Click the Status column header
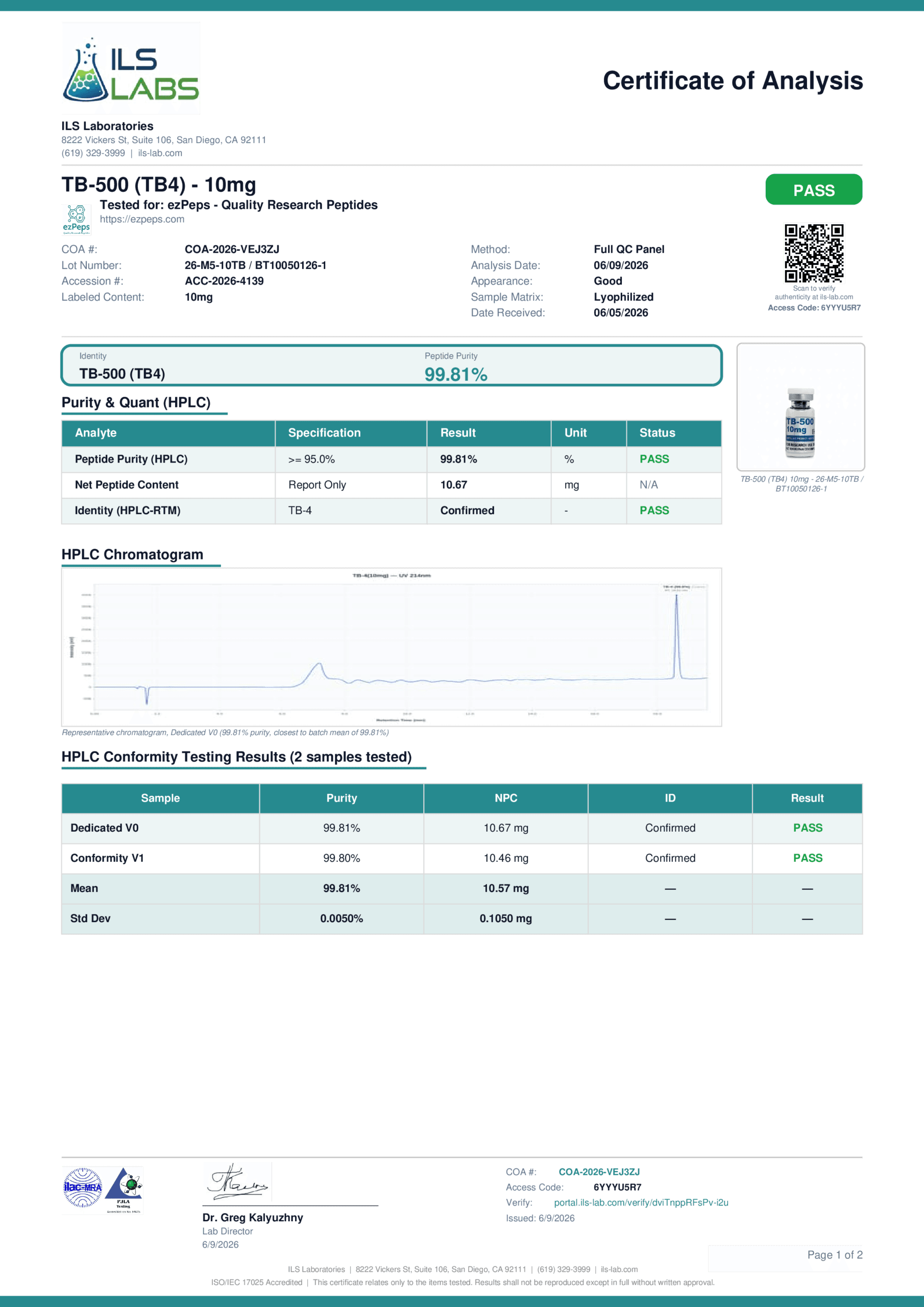This screenshot has width=924, height=1307. click(x=674, y=433)
